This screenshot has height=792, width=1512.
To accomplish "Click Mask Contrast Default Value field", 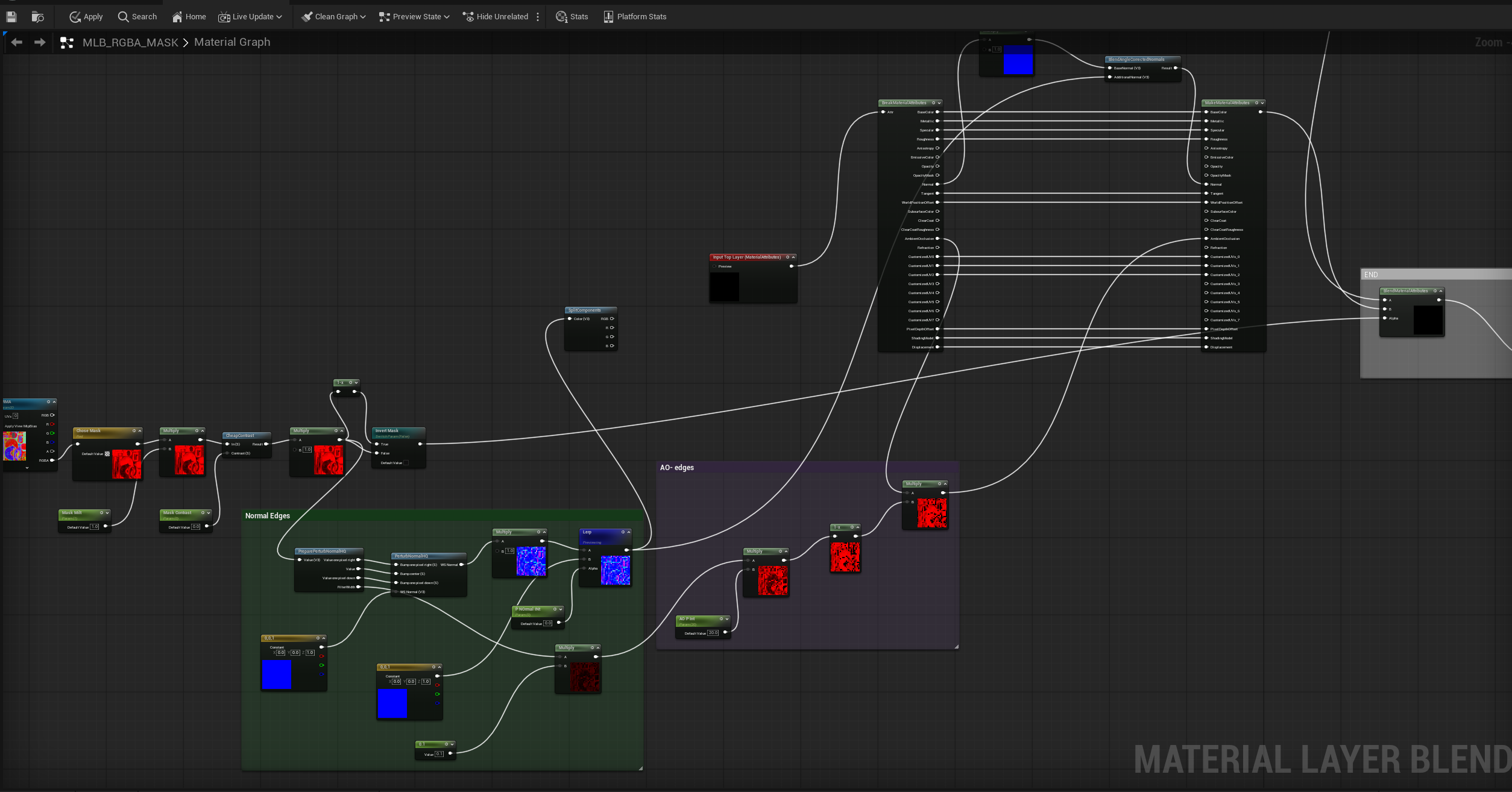I will [x=196, y=527].
